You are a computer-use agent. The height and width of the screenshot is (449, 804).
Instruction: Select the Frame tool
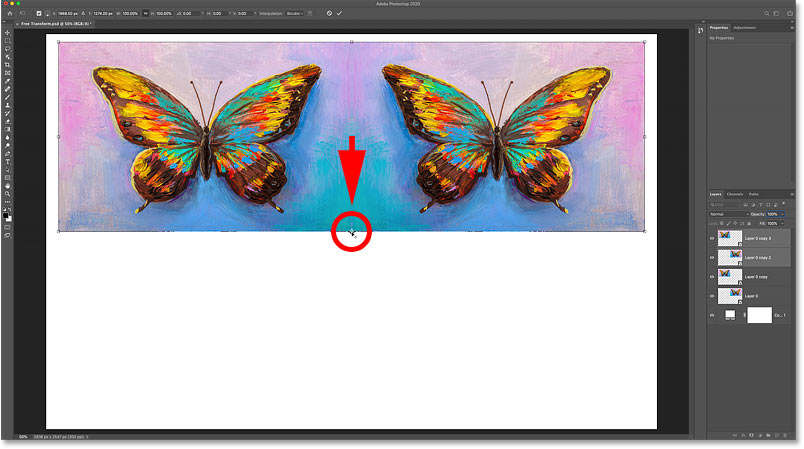pos(8,73)
